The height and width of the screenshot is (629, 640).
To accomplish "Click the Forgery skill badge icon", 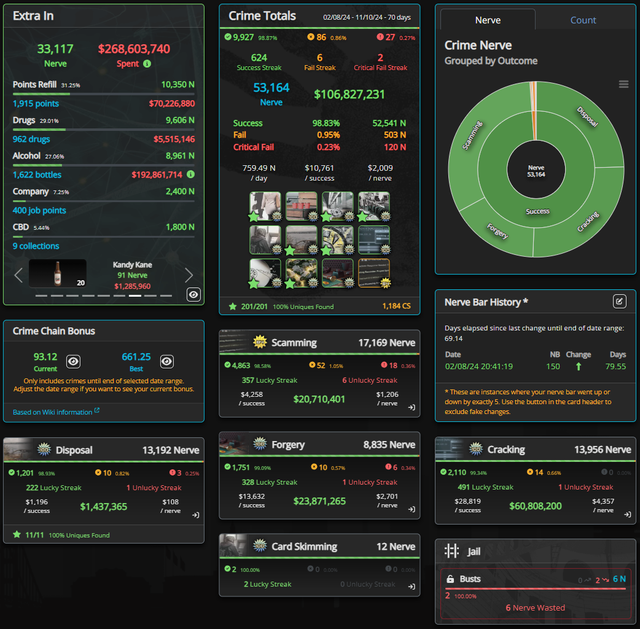I will click(x=260, y=443).
